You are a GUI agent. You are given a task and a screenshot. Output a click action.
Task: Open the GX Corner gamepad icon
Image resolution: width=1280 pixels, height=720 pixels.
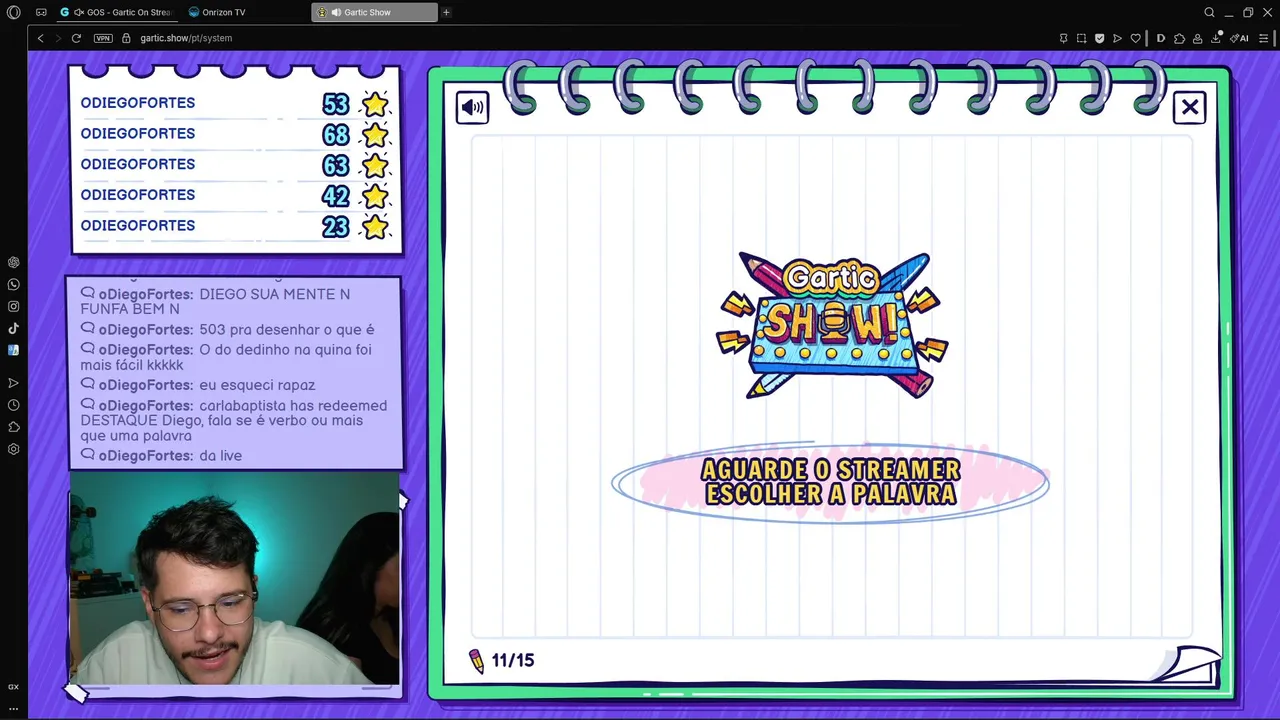pos(41,12)
